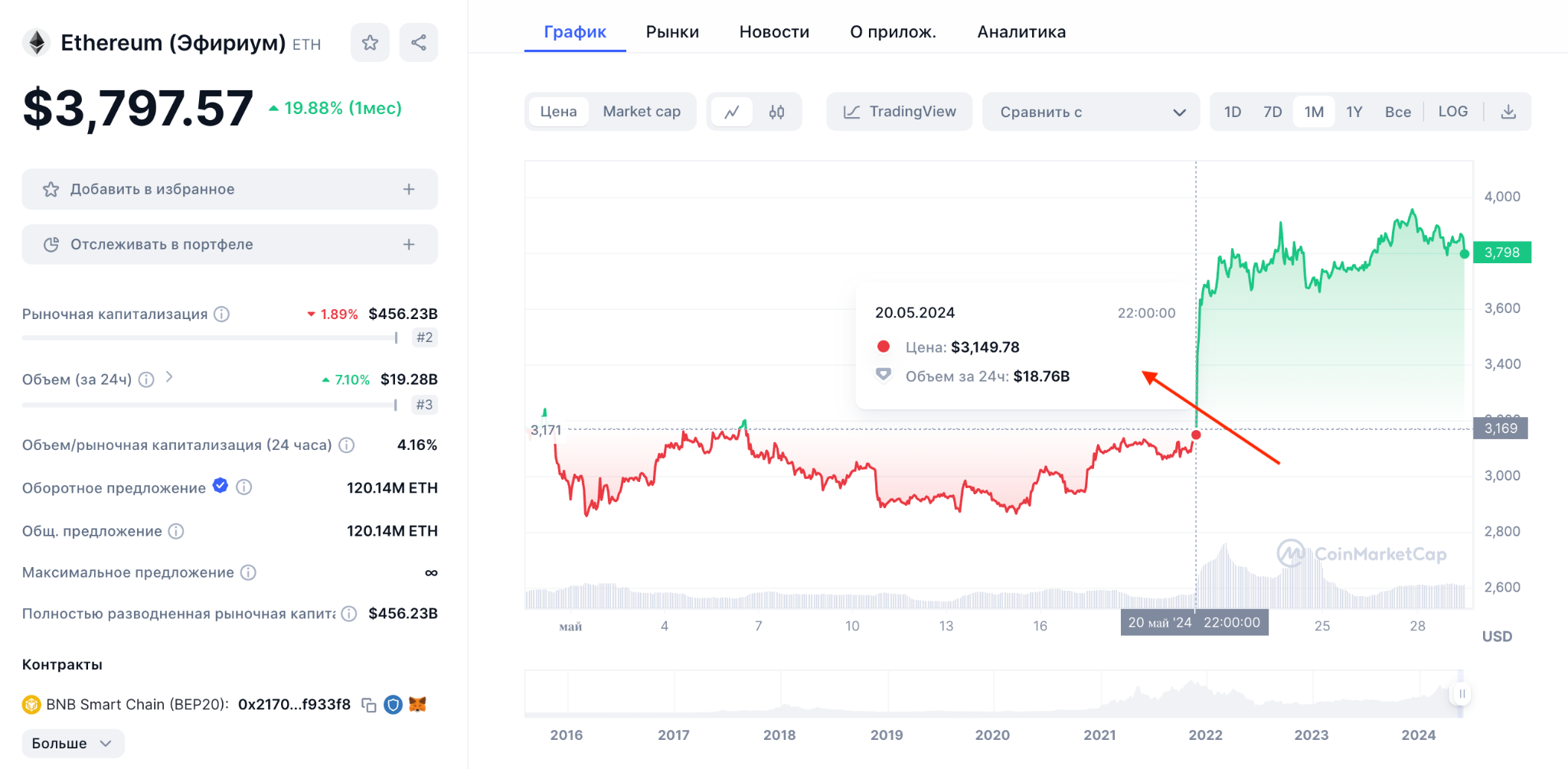Viewport: 1568px width, 769px height.
Task: Click the Ethereum logo icon
Action: pos(36,43)
